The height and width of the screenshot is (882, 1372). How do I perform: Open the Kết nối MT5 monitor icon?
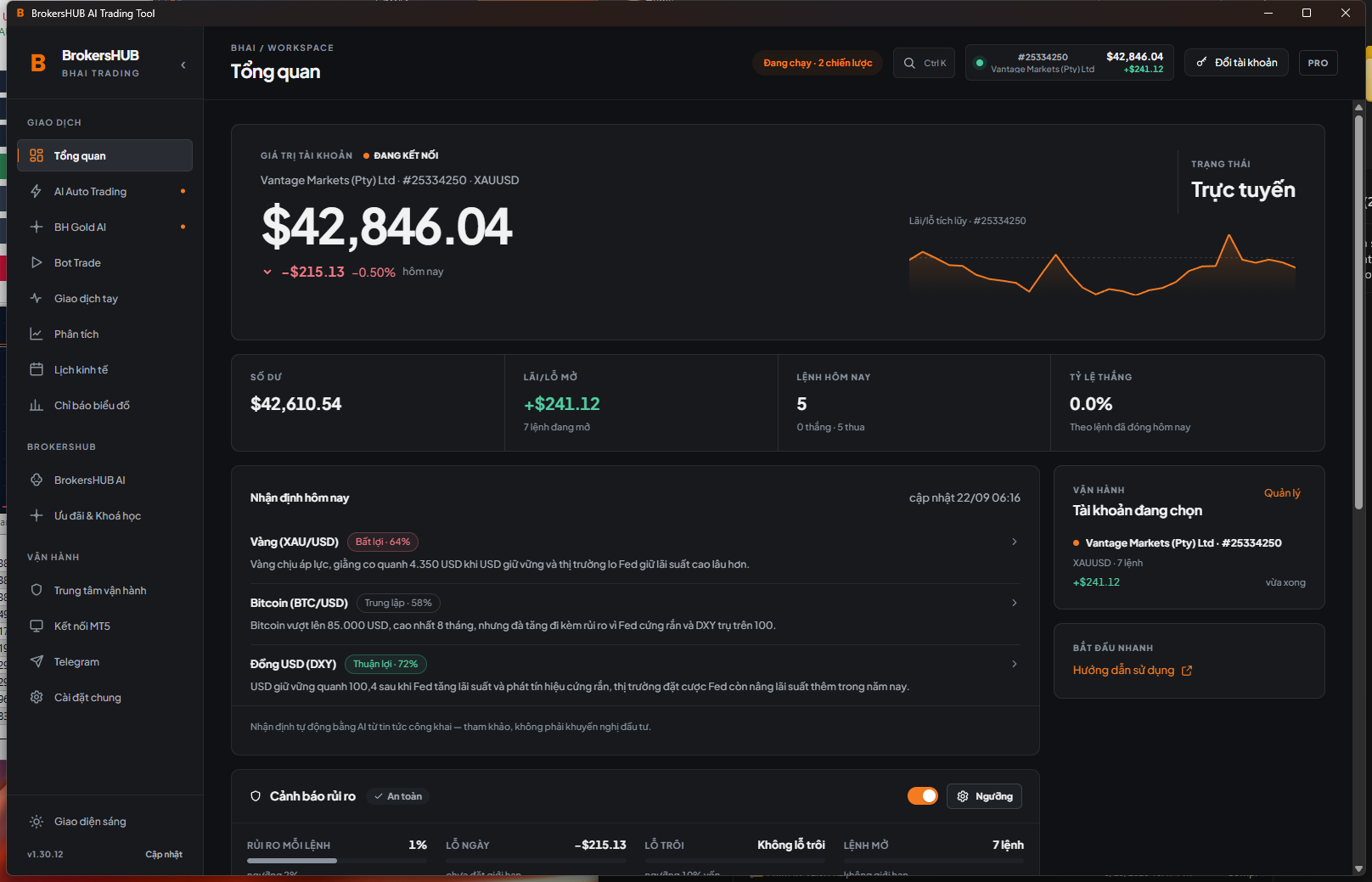pyautogui.click(x=37, y=626)
